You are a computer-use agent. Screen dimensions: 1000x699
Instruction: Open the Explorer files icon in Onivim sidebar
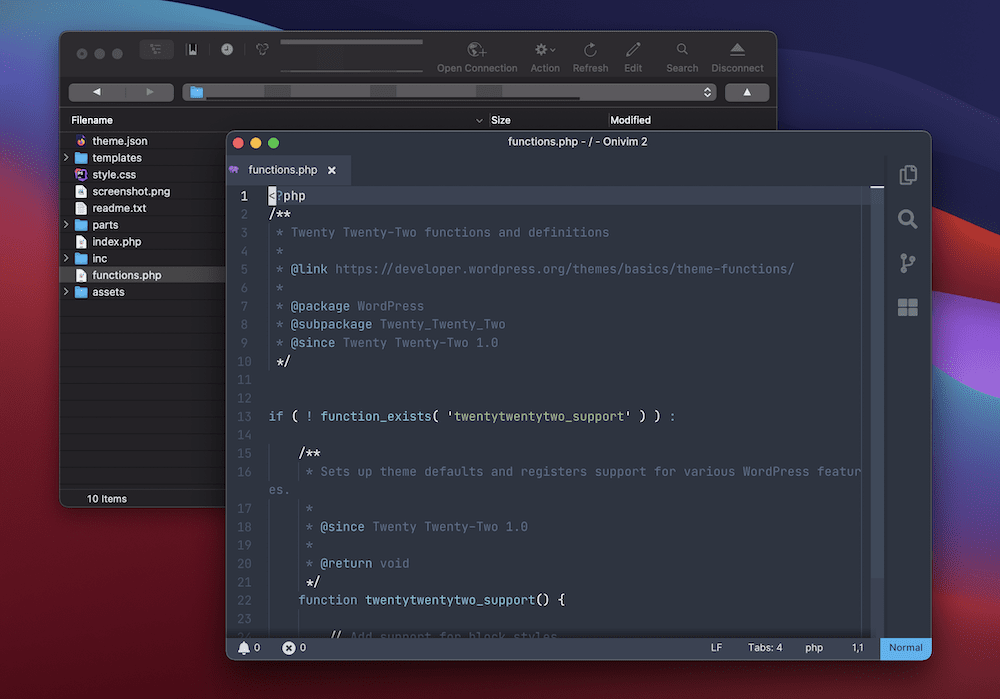pyautogui.click(x=908, y=175)
